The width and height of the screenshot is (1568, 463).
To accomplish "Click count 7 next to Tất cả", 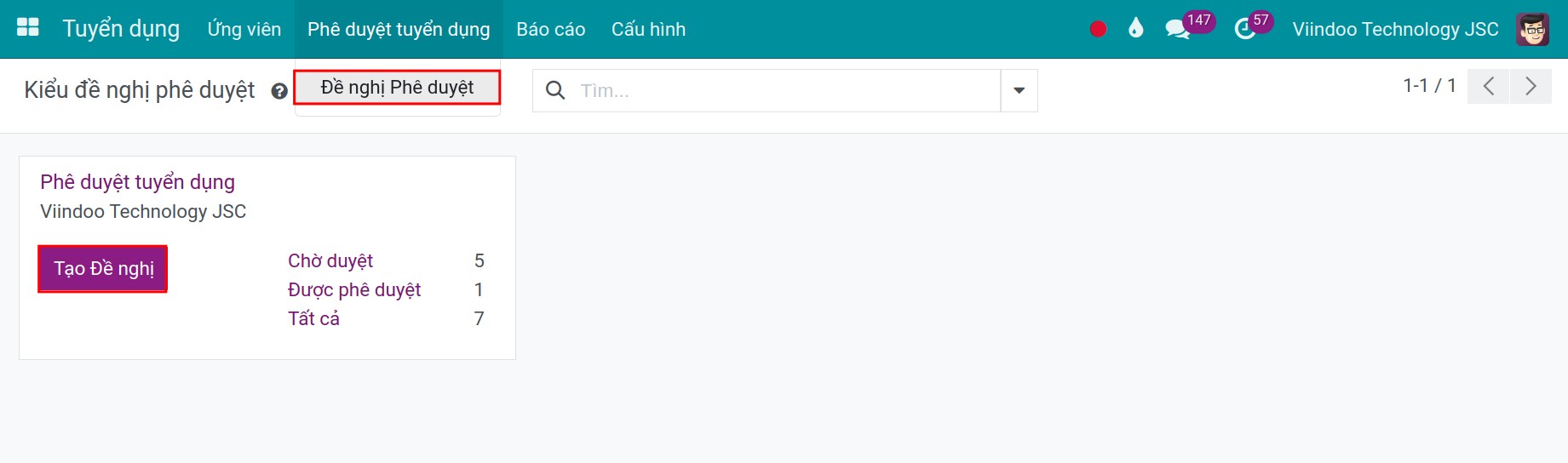I will [480, 318].
